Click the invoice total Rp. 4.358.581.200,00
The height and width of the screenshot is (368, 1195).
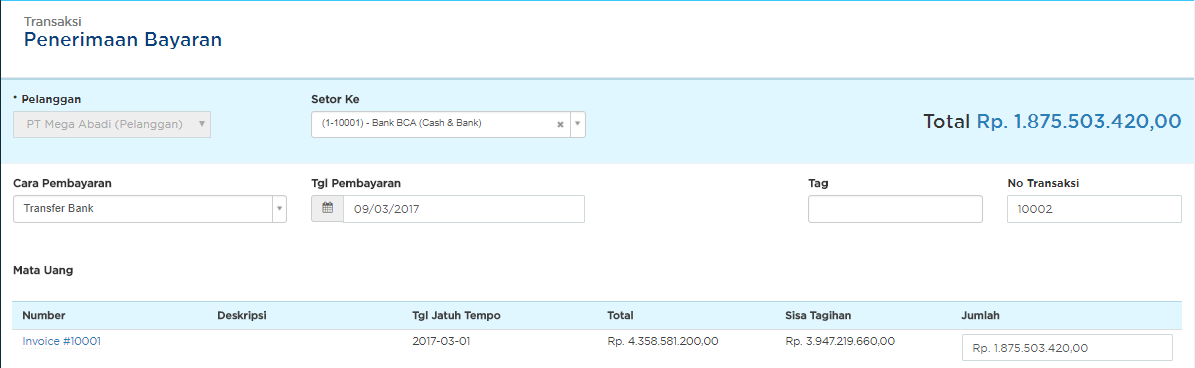662,341
